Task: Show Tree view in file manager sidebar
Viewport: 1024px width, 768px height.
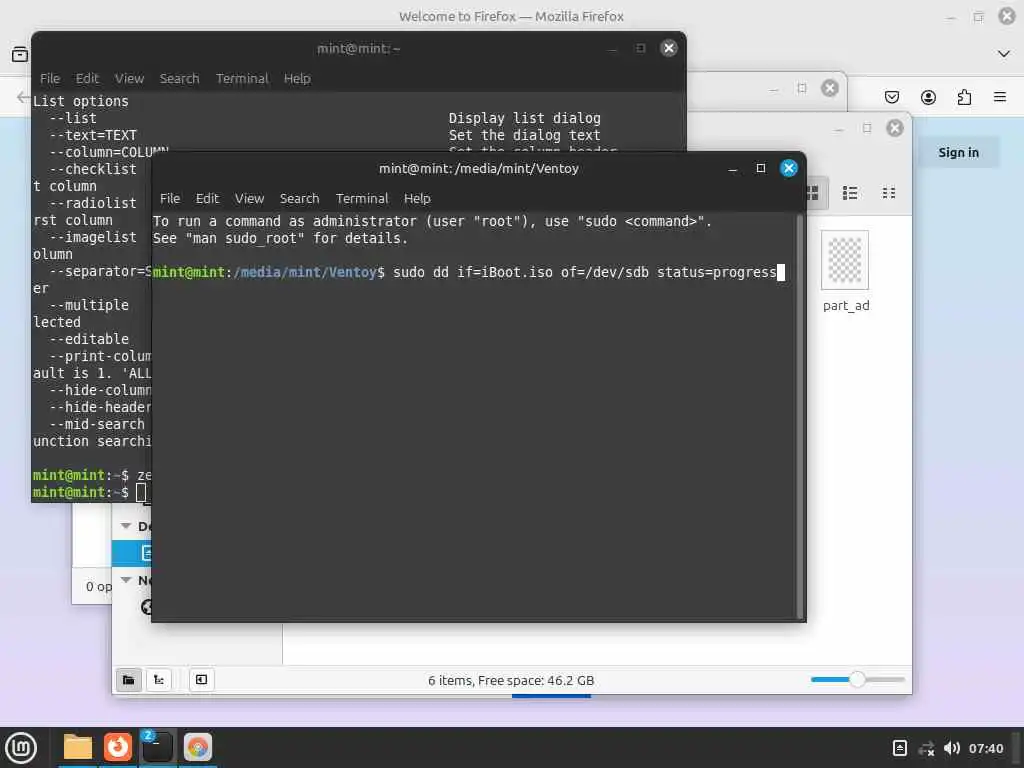Action: [x=159, y=680]
